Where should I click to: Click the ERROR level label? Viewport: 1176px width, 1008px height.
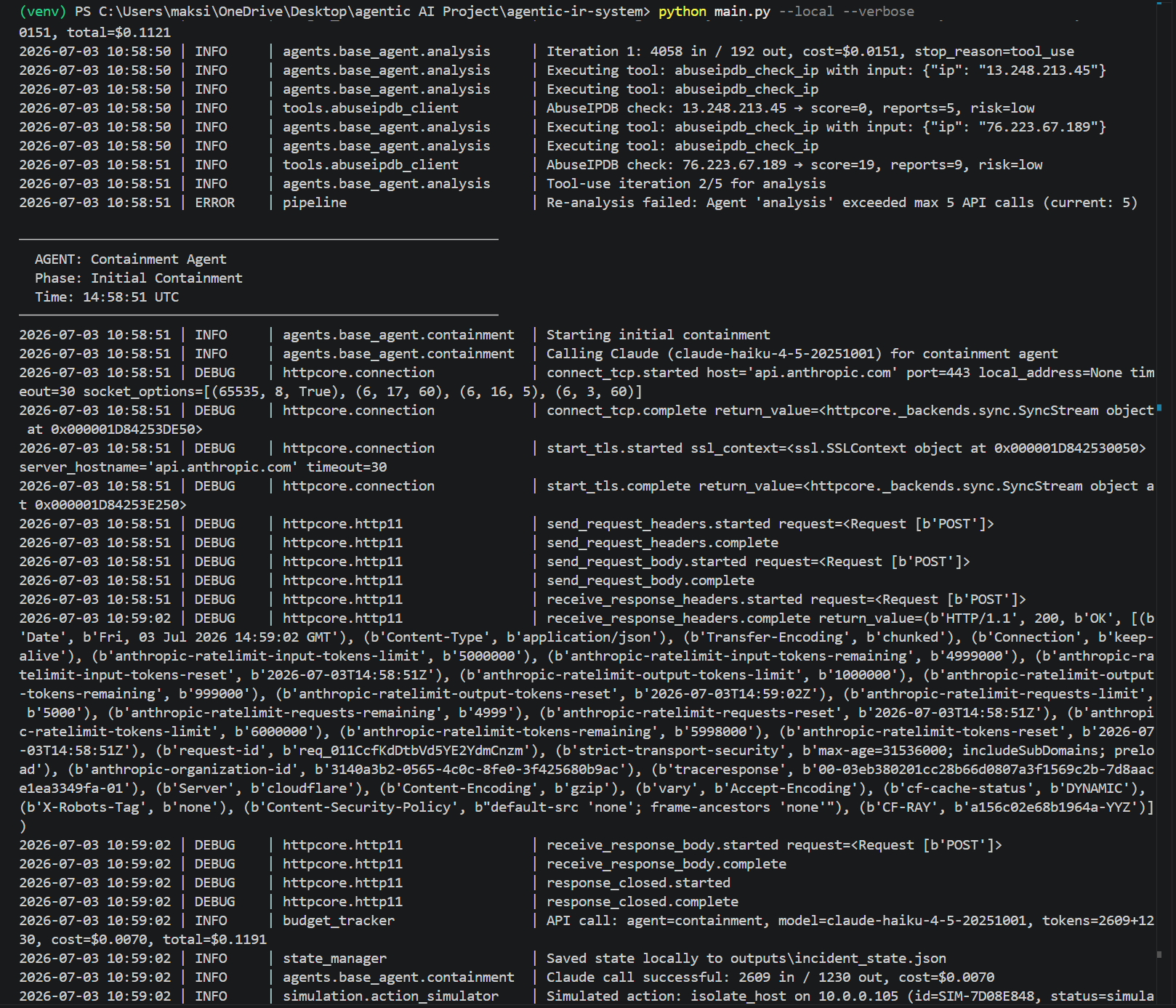coord(214,202)
